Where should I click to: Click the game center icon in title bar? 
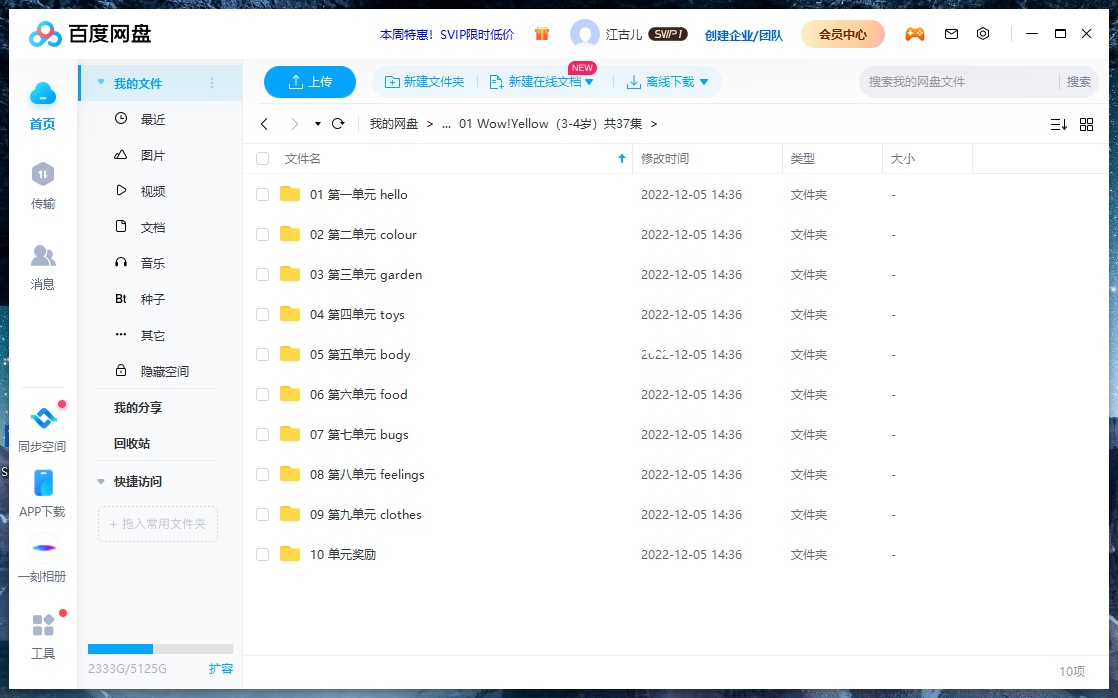coord(915,33)
